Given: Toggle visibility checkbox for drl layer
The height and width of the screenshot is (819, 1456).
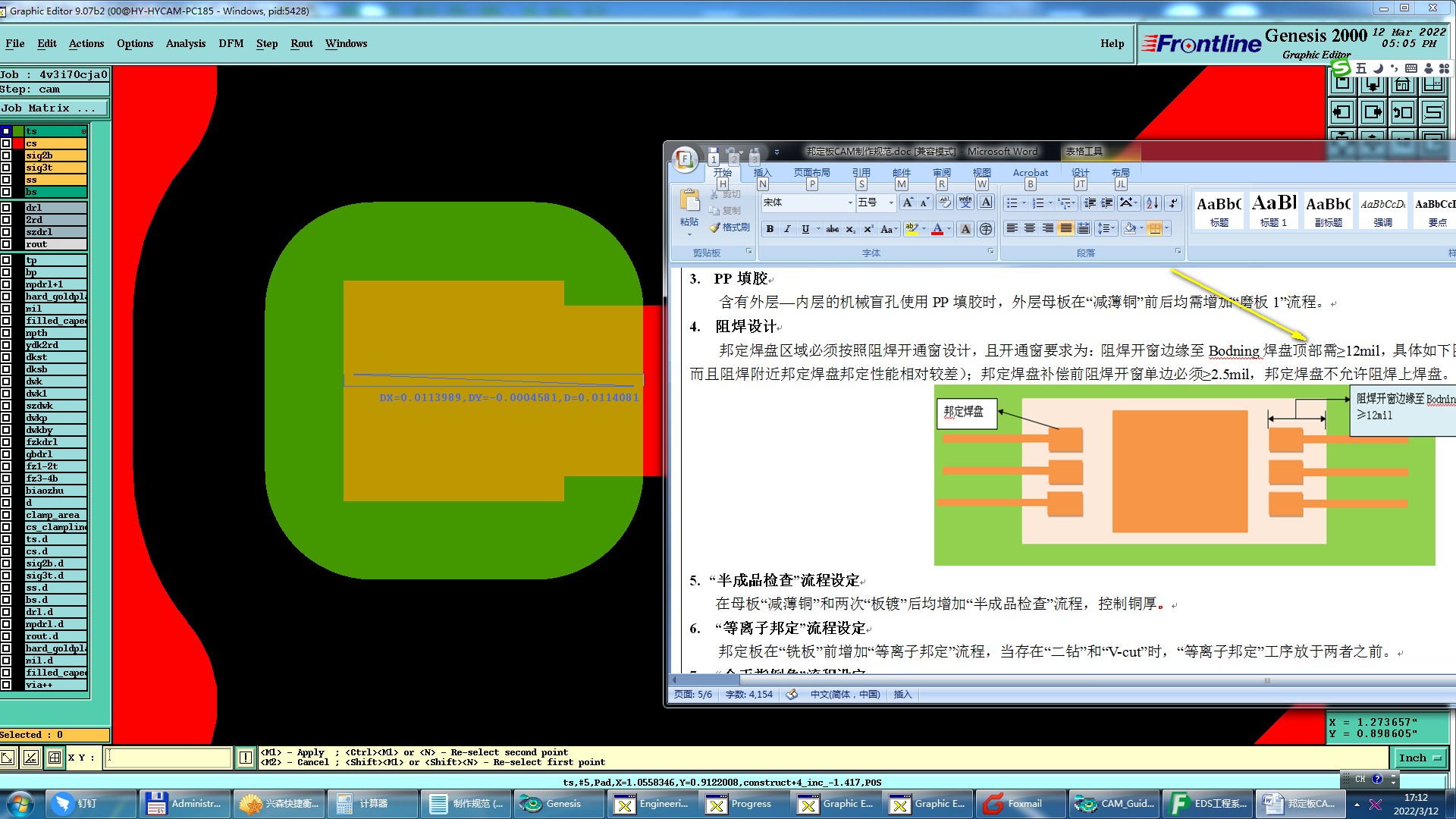Looking at the screenshot, I should pyautogui.click(x=6, y=208).
